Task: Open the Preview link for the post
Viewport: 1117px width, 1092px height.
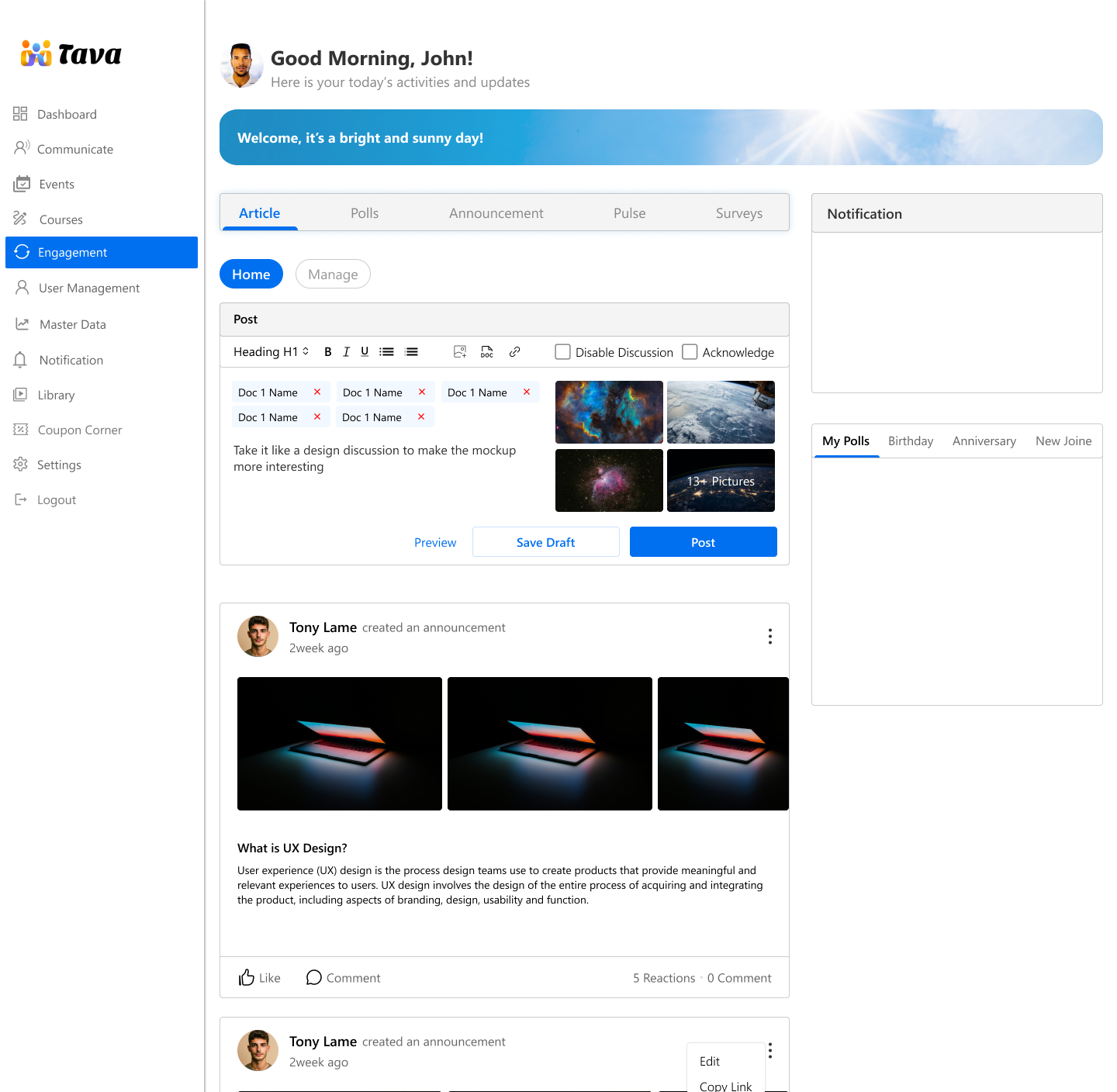Action: click(435, 543)
